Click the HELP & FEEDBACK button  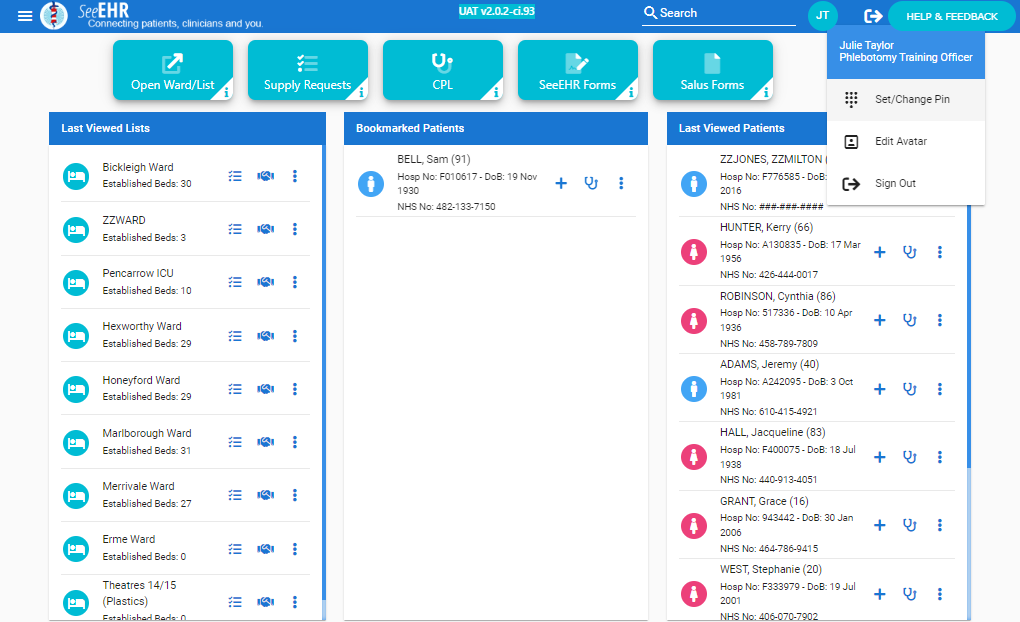pos(952,16)
